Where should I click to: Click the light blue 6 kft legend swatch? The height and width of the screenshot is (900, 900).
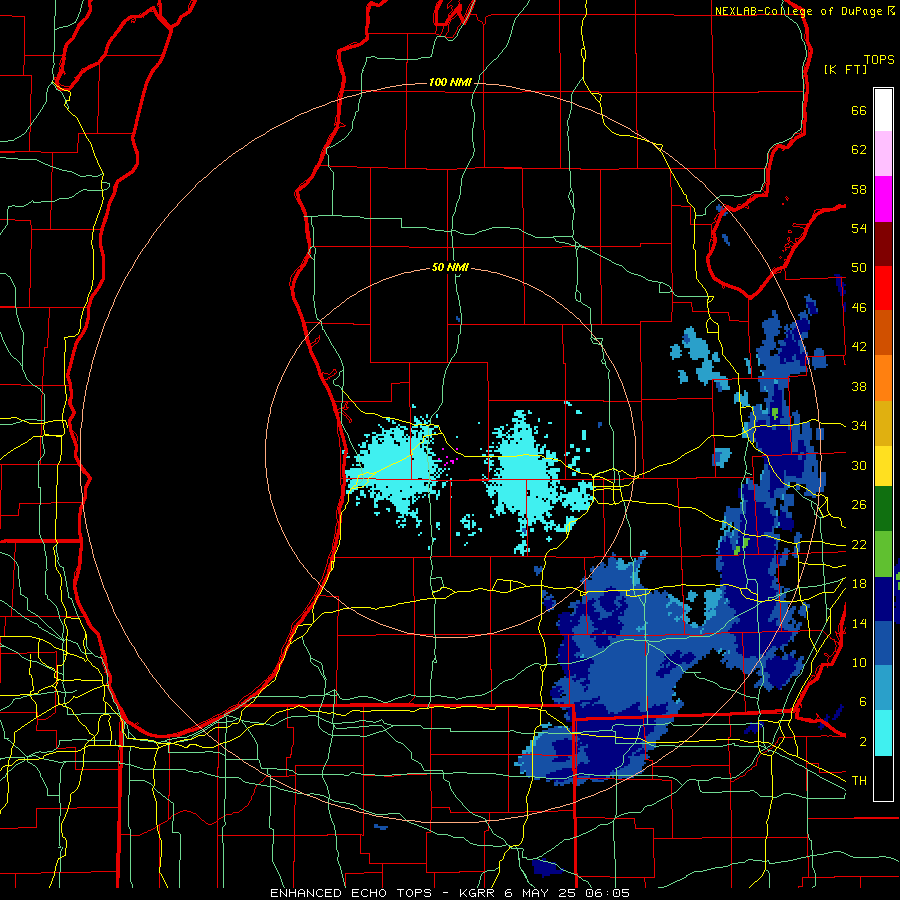[x=883, y=688]
